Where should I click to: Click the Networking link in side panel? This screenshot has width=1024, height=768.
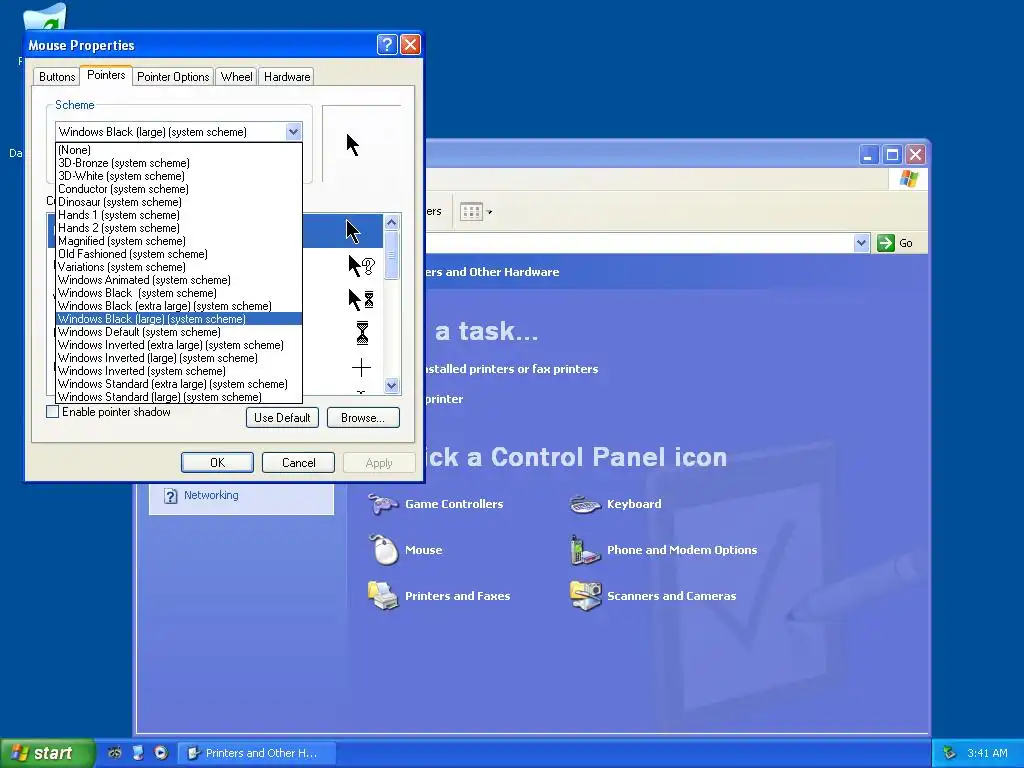point(211,495)
